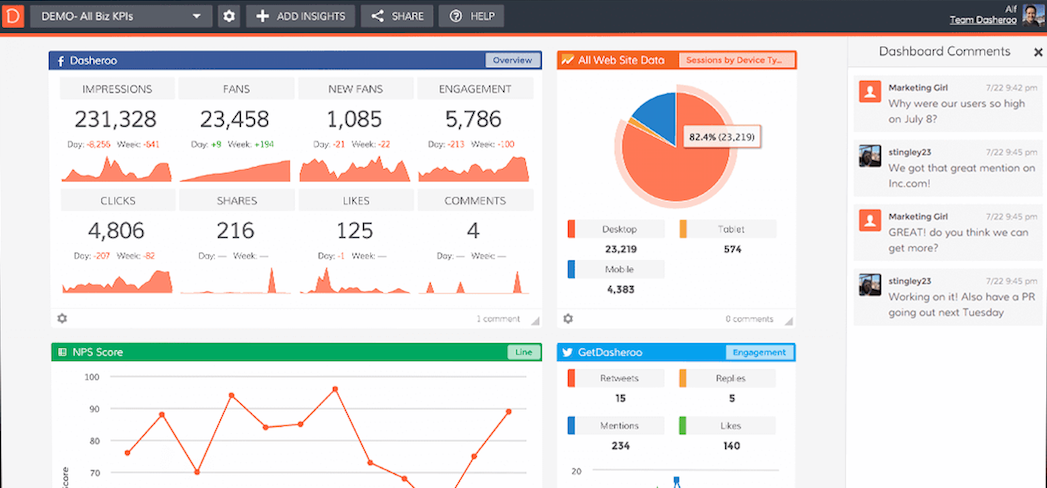The height and width of the screenshot is (488, 1047).
Task: Click the Clicks sparkline chart
Action: click(x=117, y=281)
